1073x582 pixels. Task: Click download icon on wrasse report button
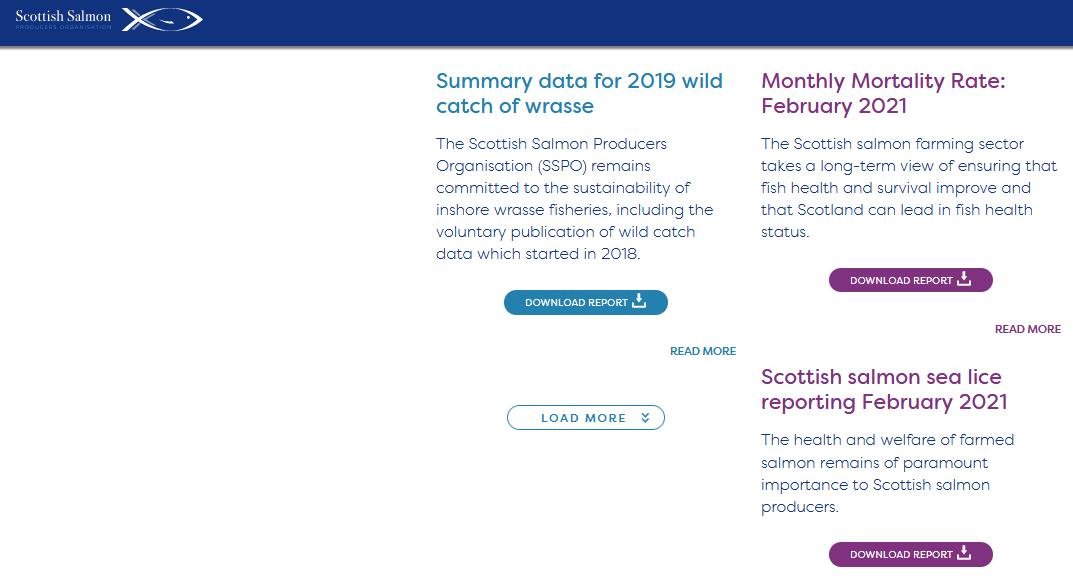[639, 301]
